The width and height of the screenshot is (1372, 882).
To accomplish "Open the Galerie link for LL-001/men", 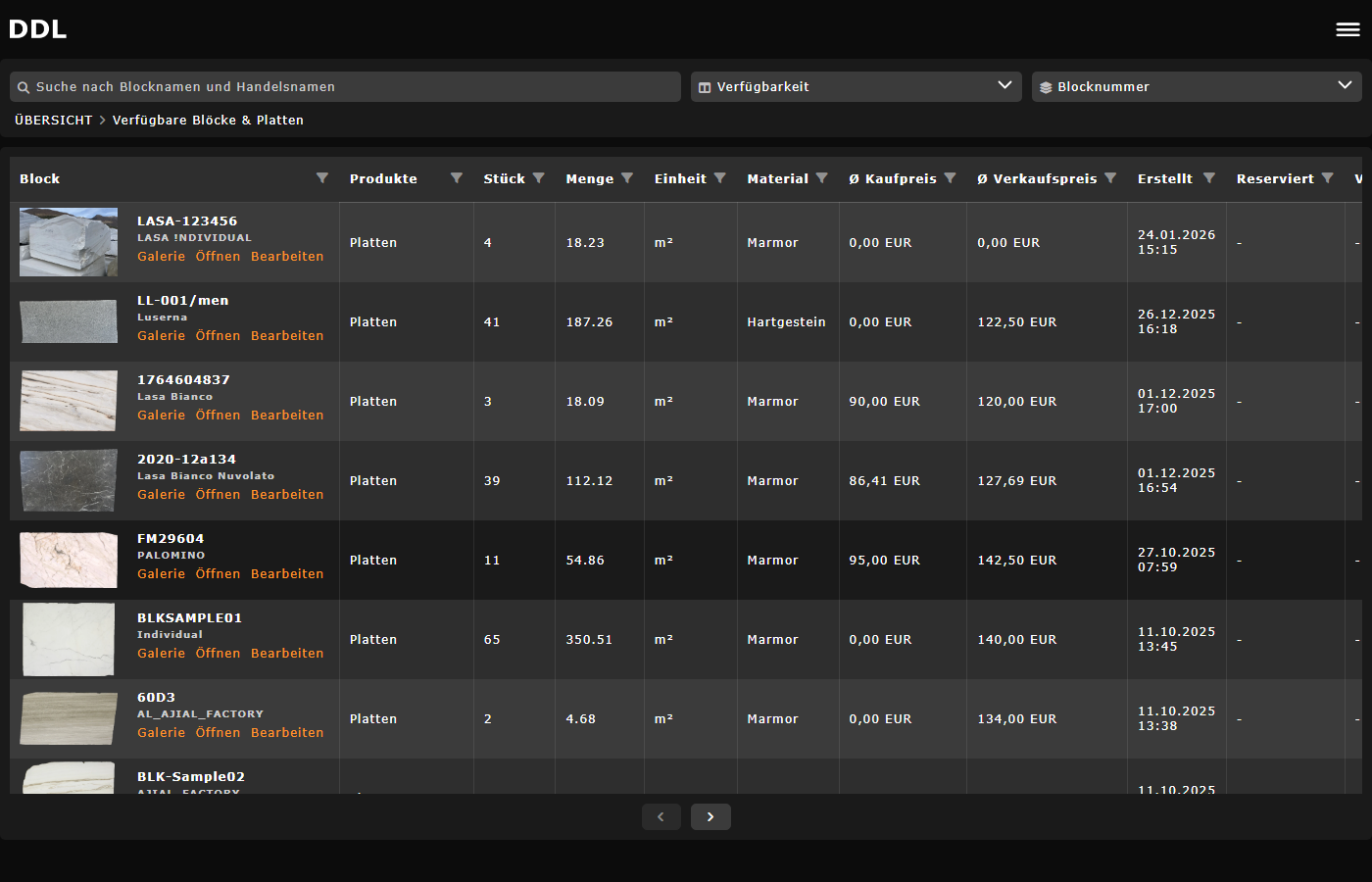I will pyautogui.click(x=161, y=335).
